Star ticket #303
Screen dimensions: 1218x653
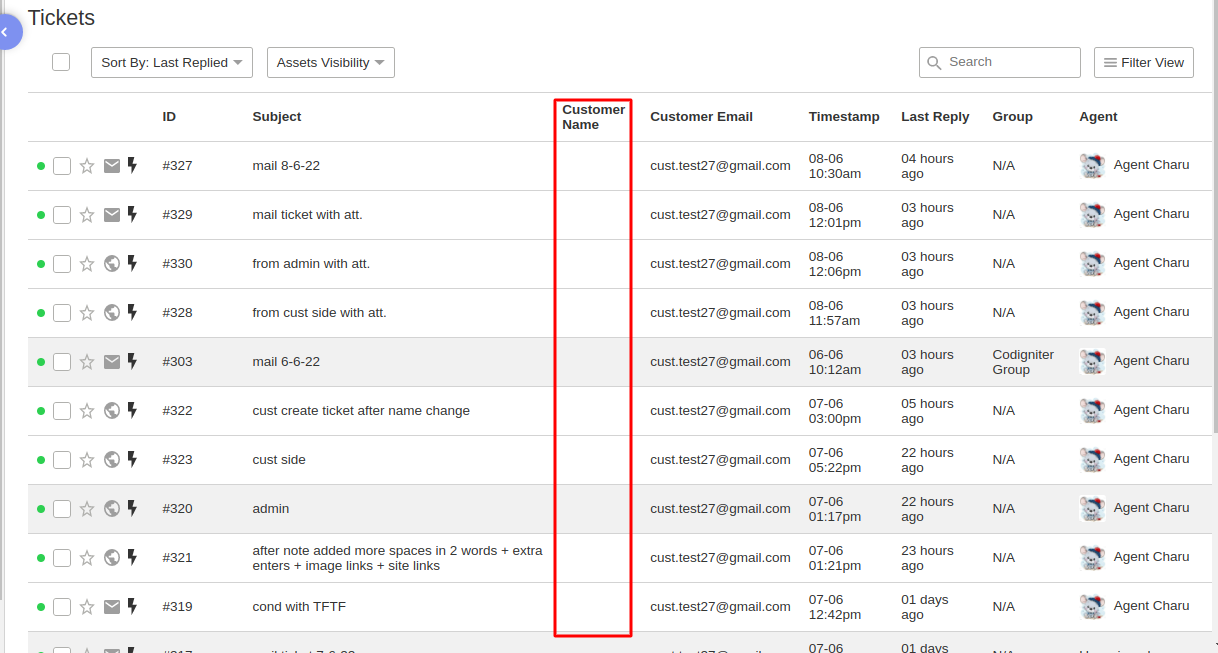pos(87,362)
